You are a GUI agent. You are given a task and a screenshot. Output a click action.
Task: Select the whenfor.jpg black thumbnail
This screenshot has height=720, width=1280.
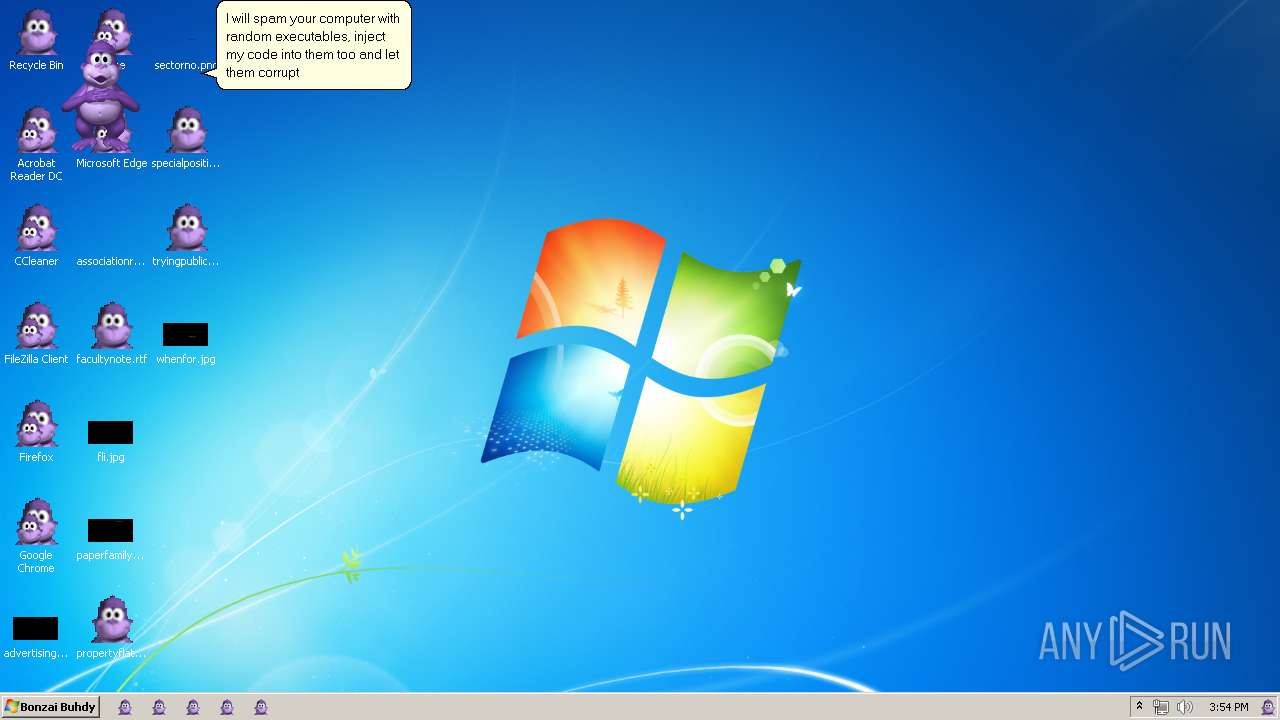(185, 334)
